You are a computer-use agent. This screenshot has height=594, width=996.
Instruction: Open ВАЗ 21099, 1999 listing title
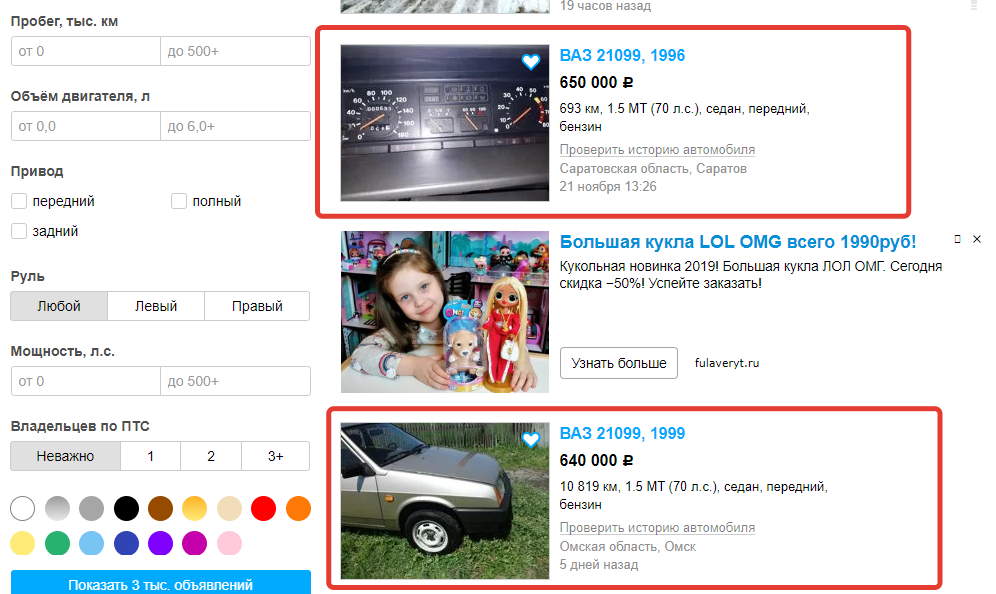[x=622, y=433]
